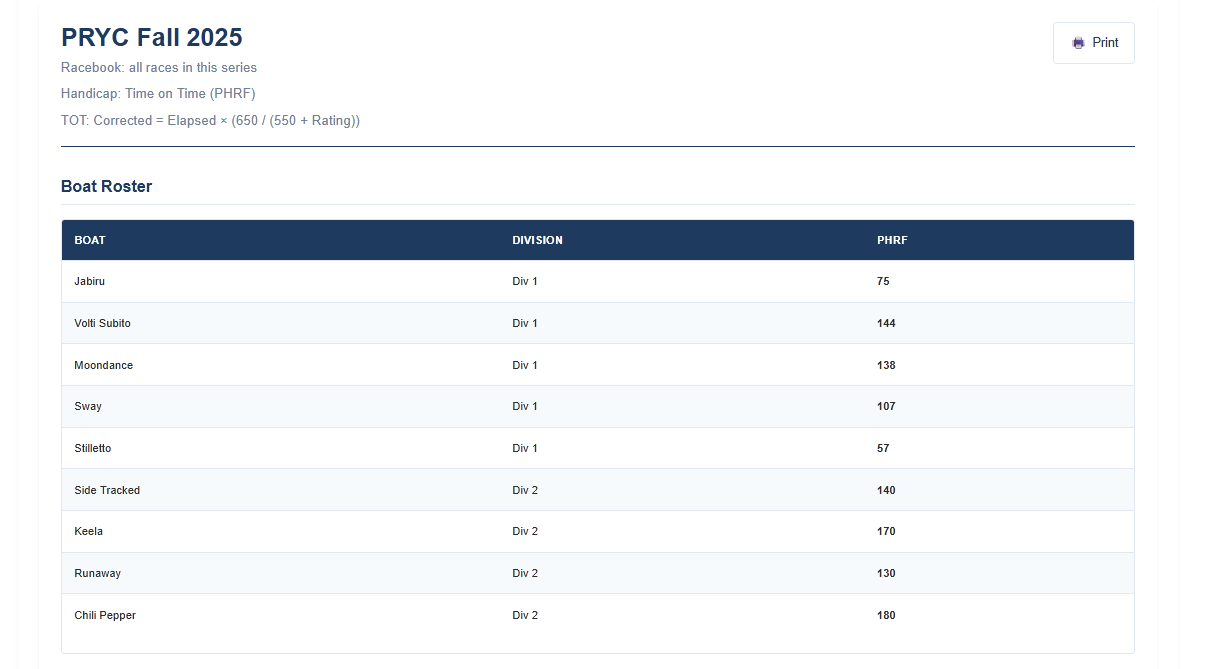Select the Runaway boat entry
1209x669 pixels.
pos(97,574)
